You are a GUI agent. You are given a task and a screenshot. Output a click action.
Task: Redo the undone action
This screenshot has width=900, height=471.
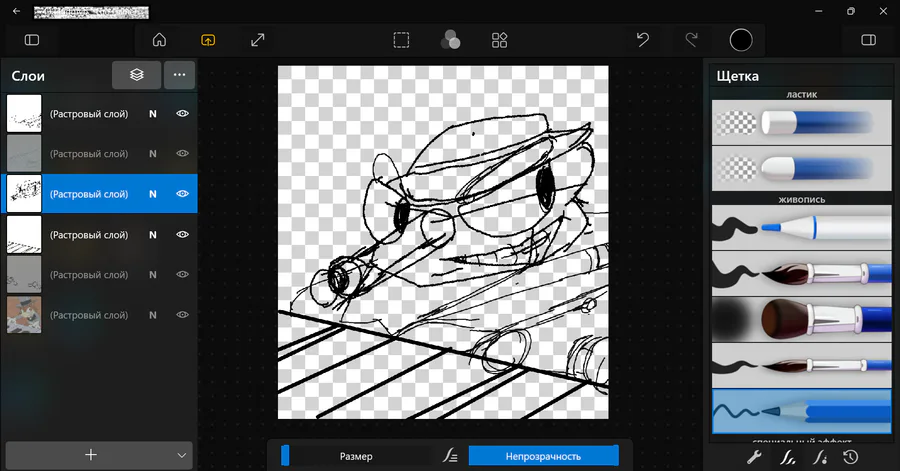(x=692, y=40)
